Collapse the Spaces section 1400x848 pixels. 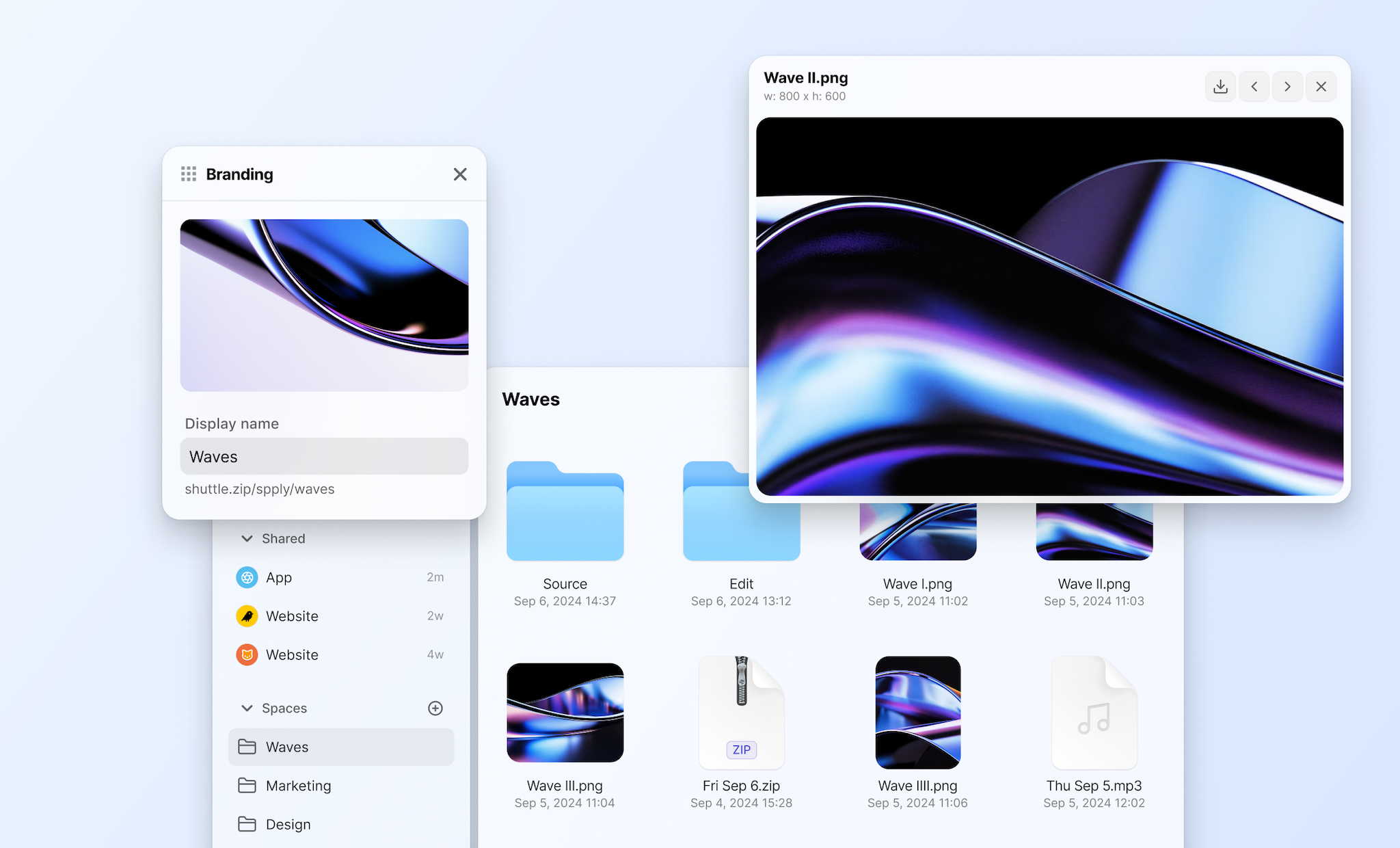point(247,708)
